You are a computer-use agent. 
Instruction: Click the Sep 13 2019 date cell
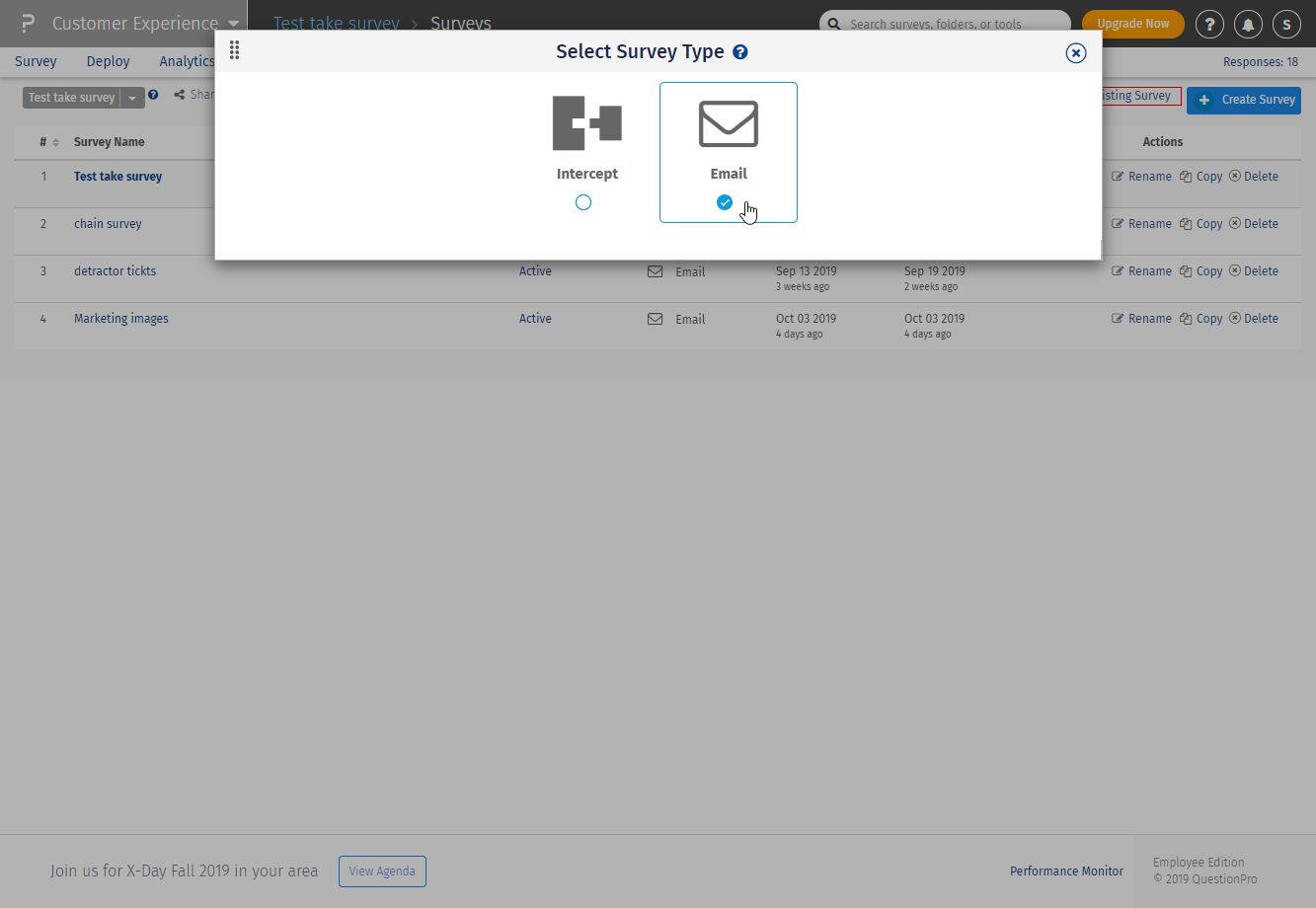click(806, 271)
